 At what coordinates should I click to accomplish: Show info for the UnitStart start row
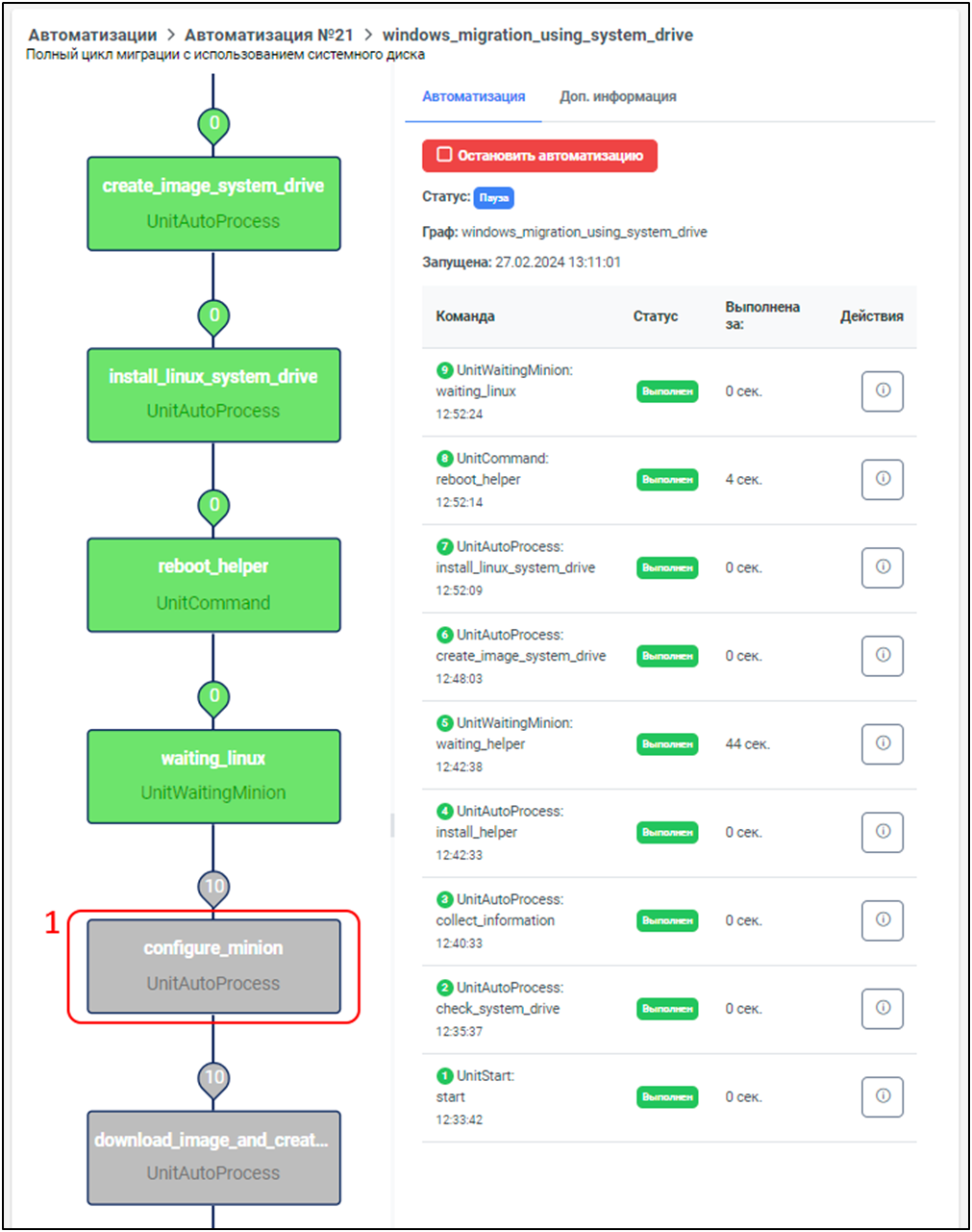pos(882,1096)
